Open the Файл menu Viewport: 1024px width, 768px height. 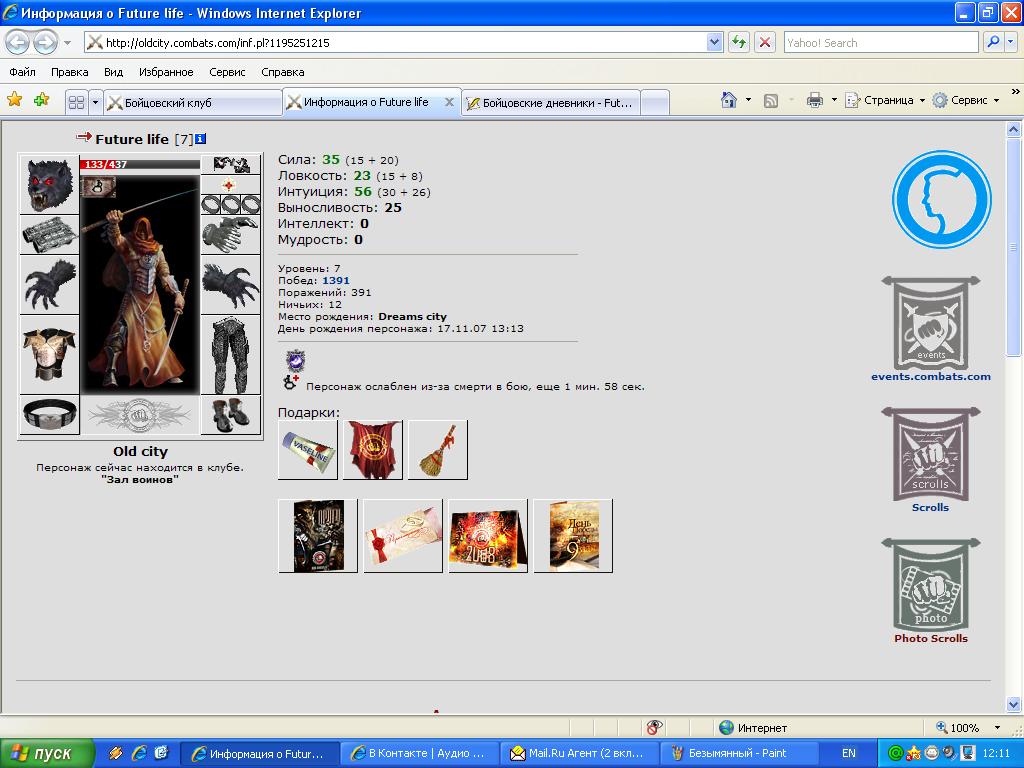[22, 72]
